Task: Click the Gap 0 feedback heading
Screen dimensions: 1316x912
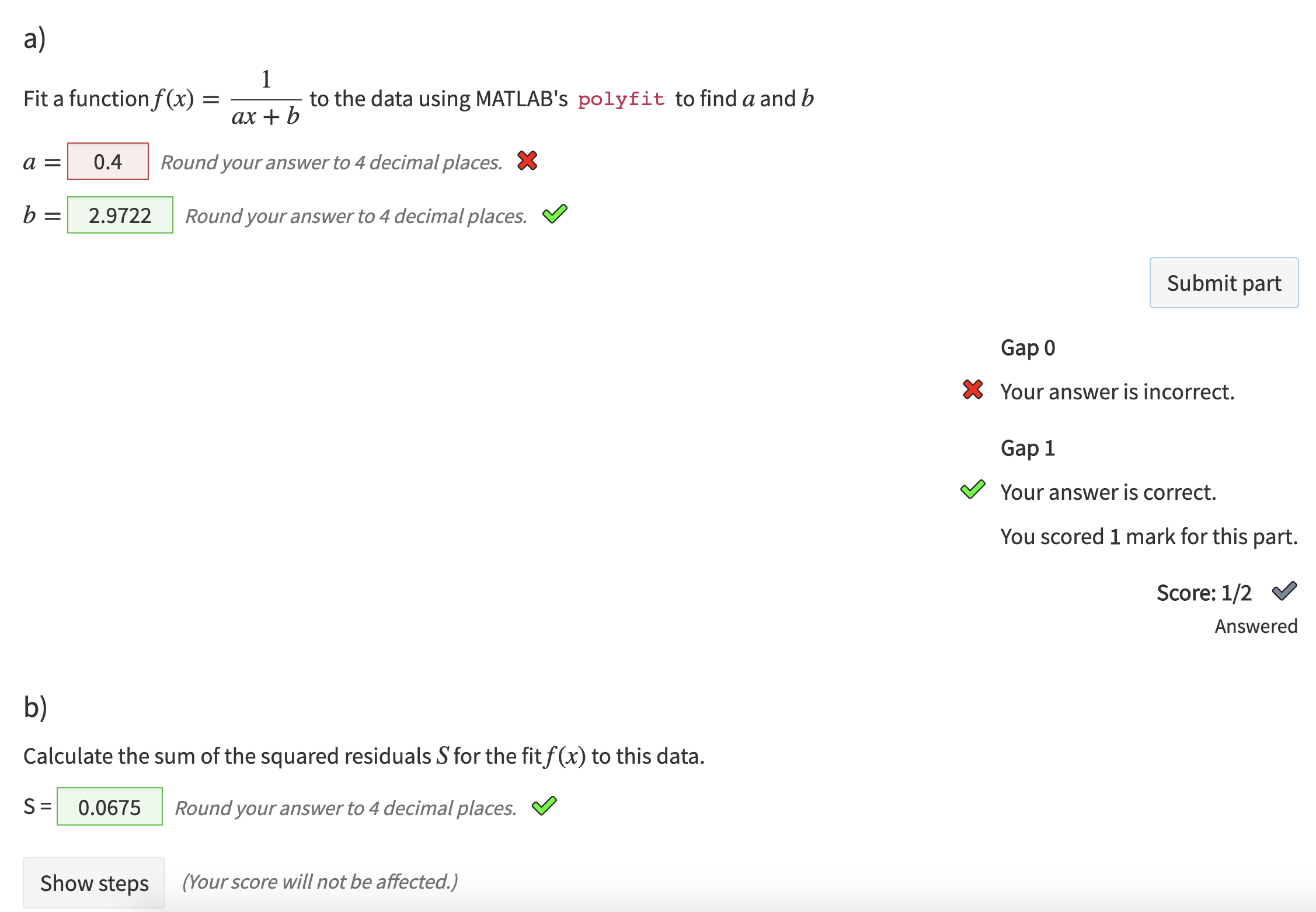Action: tap(1028, 348)
